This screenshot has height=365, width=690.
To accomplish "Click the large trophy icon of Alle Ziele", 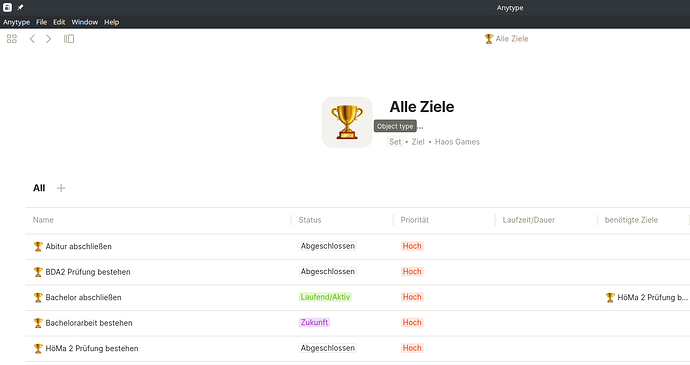I will pos(347,122).
